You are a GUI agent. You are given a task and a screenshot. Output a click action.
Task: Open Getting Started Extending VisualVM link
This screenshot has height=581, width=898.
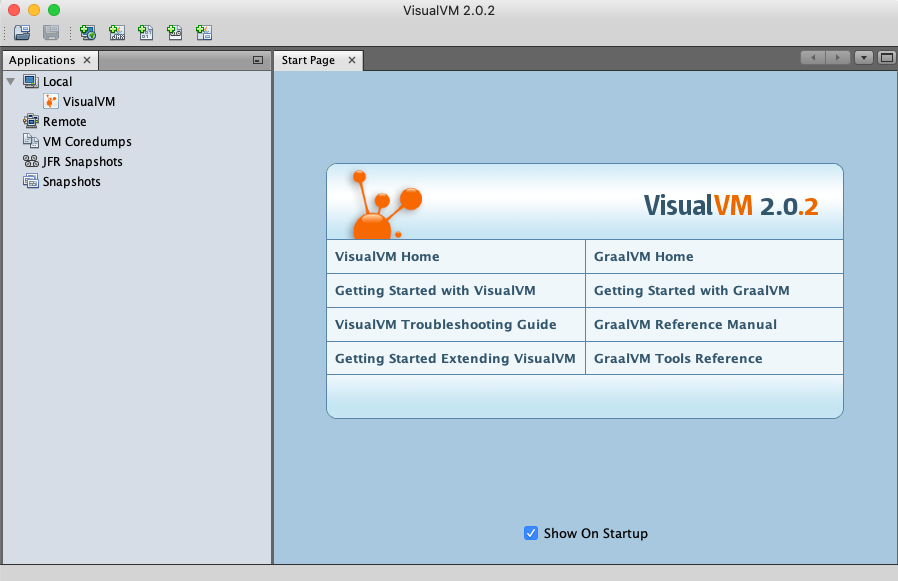pos(455,358)
